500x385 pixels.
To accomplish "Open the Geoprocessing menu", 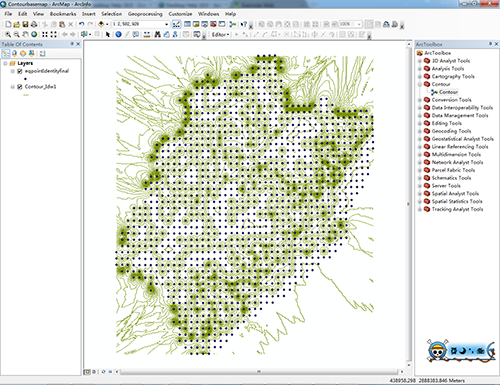I will 145,14.
